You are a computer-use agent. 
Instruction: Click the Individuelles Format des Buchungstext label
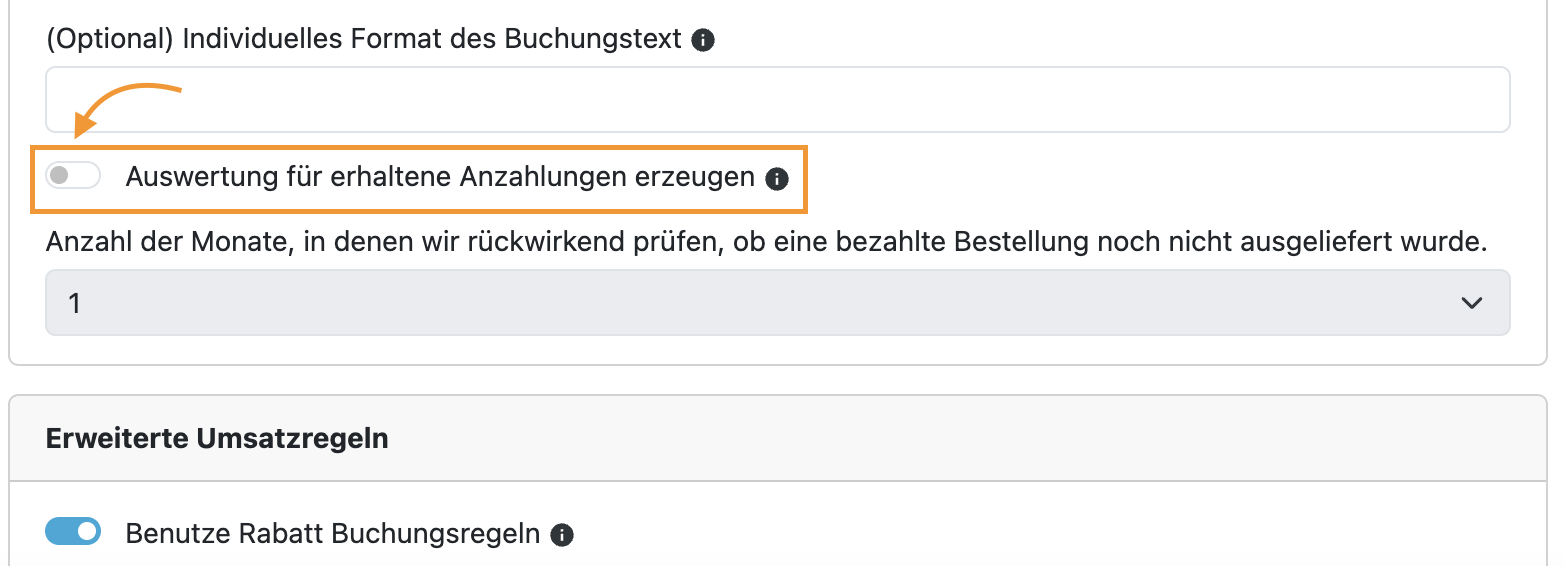click(364, 40)
